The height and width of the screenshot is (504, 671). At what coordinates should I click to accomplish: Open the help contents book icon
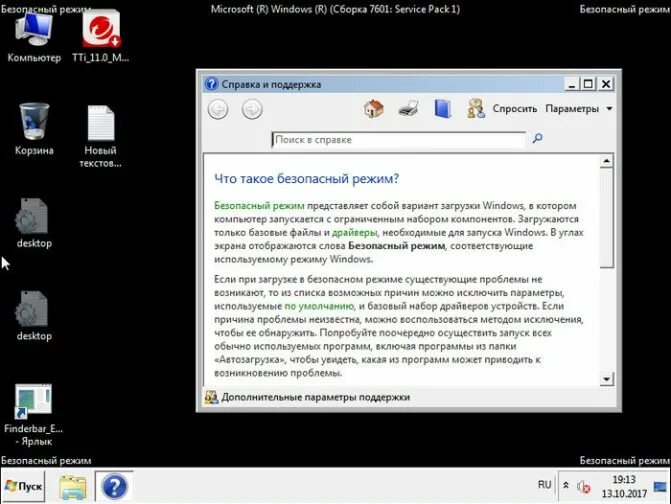(x=442, y=109)
